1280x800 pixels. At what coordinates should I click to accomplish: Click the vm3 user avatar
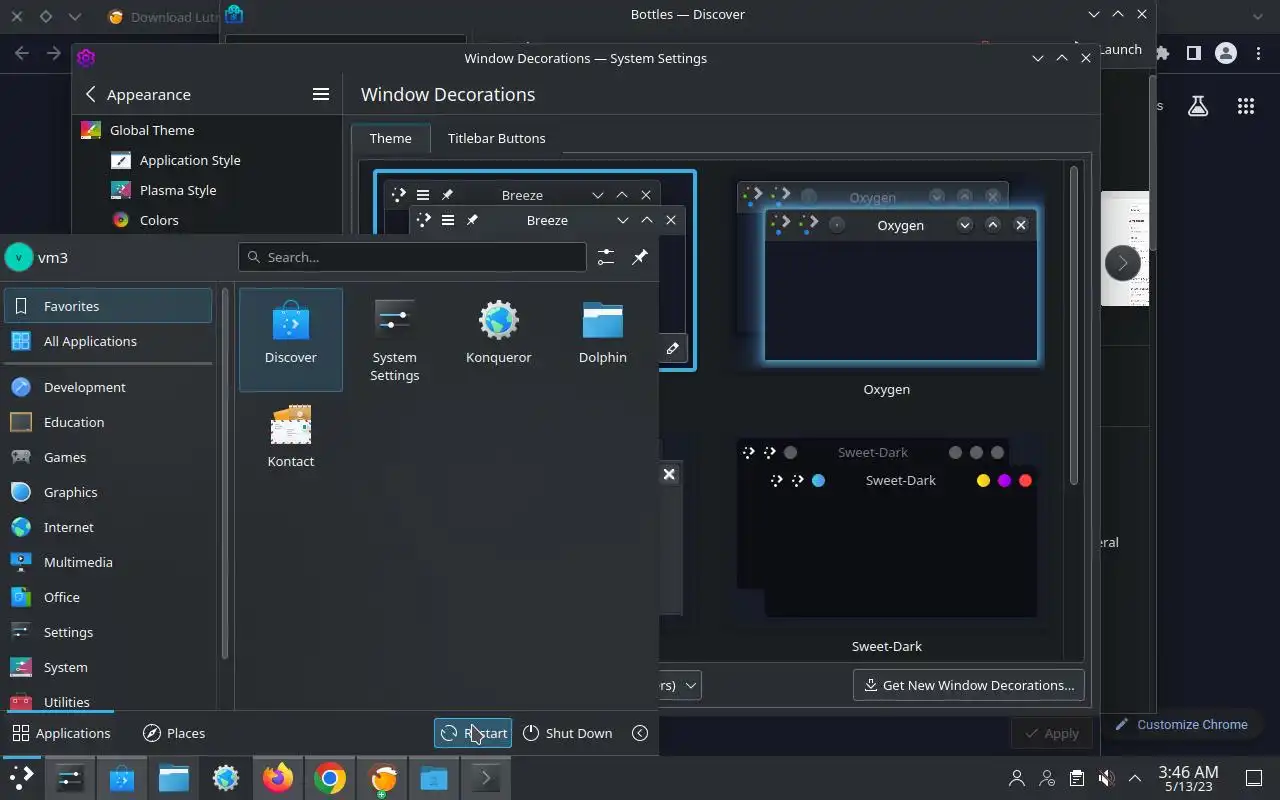pyautogui.click(x=19, y=257)
